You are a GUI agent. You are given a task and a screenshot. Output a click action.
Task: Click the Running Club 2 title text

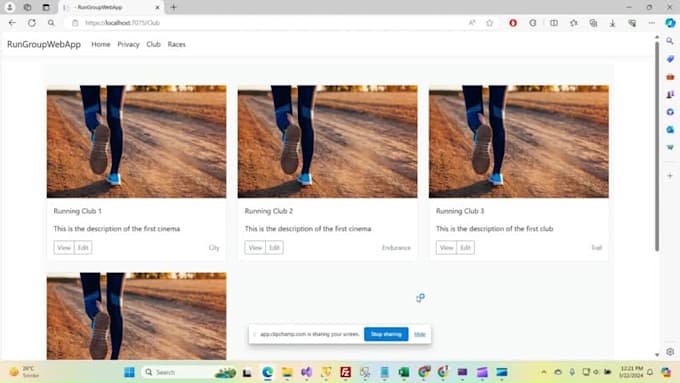pyautogui.click(x=268, y=211)
